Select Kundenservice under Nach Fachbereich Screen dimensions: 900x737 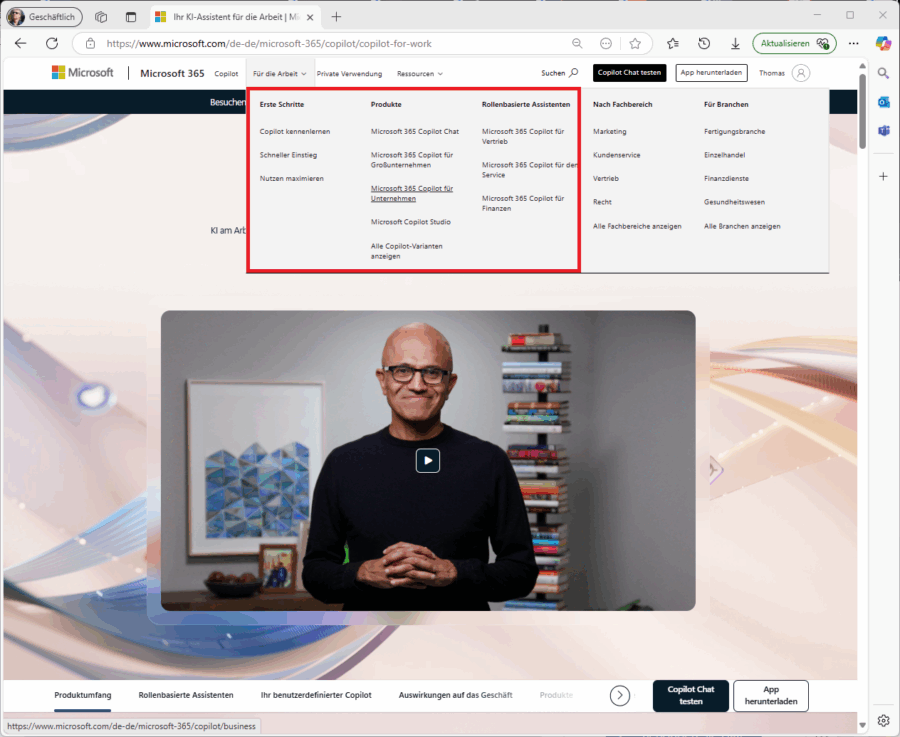pyautogui.click(x=616, y=155)
